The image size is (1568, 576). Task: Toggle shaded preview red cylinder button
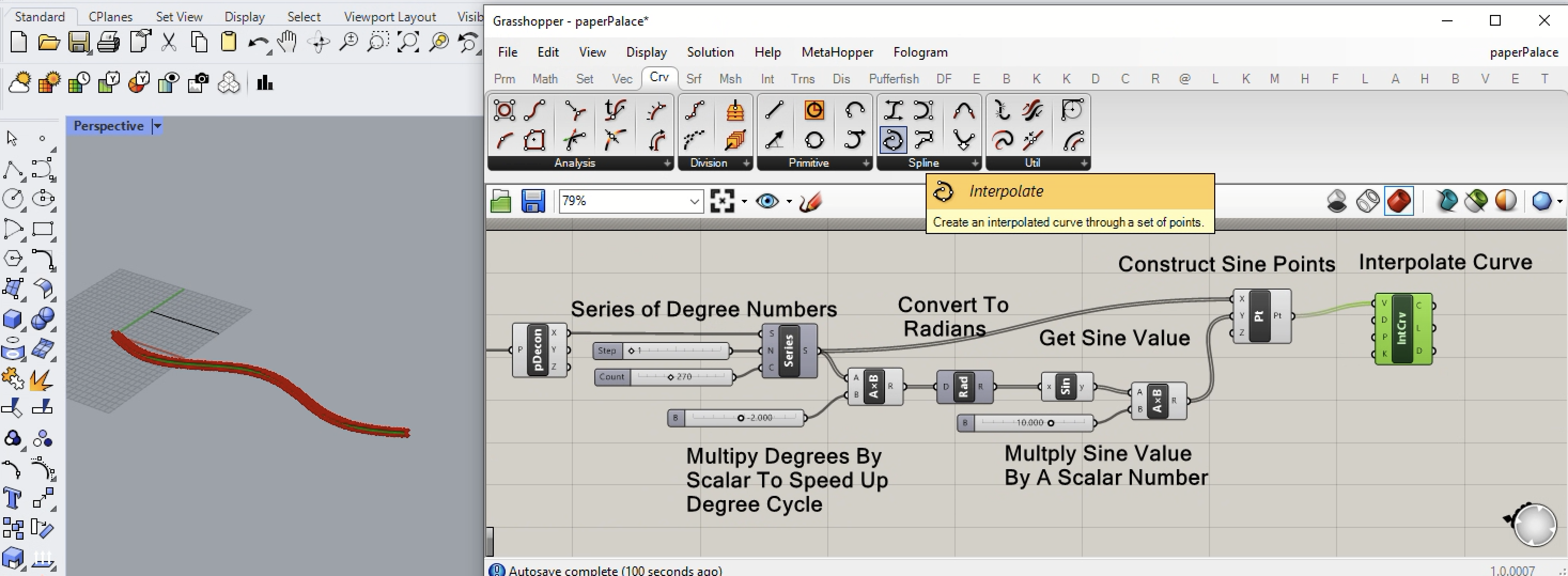click(x=1398, y=201)
